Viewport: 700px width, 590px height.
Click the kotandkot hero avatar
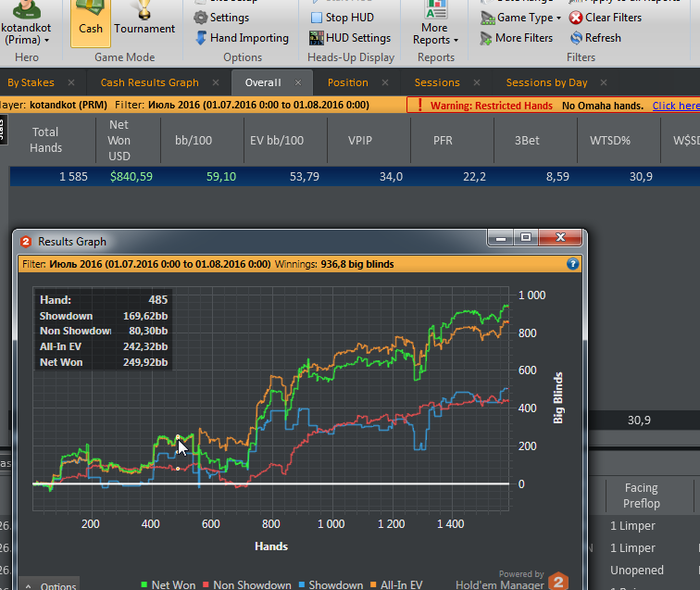click(26, 10)
